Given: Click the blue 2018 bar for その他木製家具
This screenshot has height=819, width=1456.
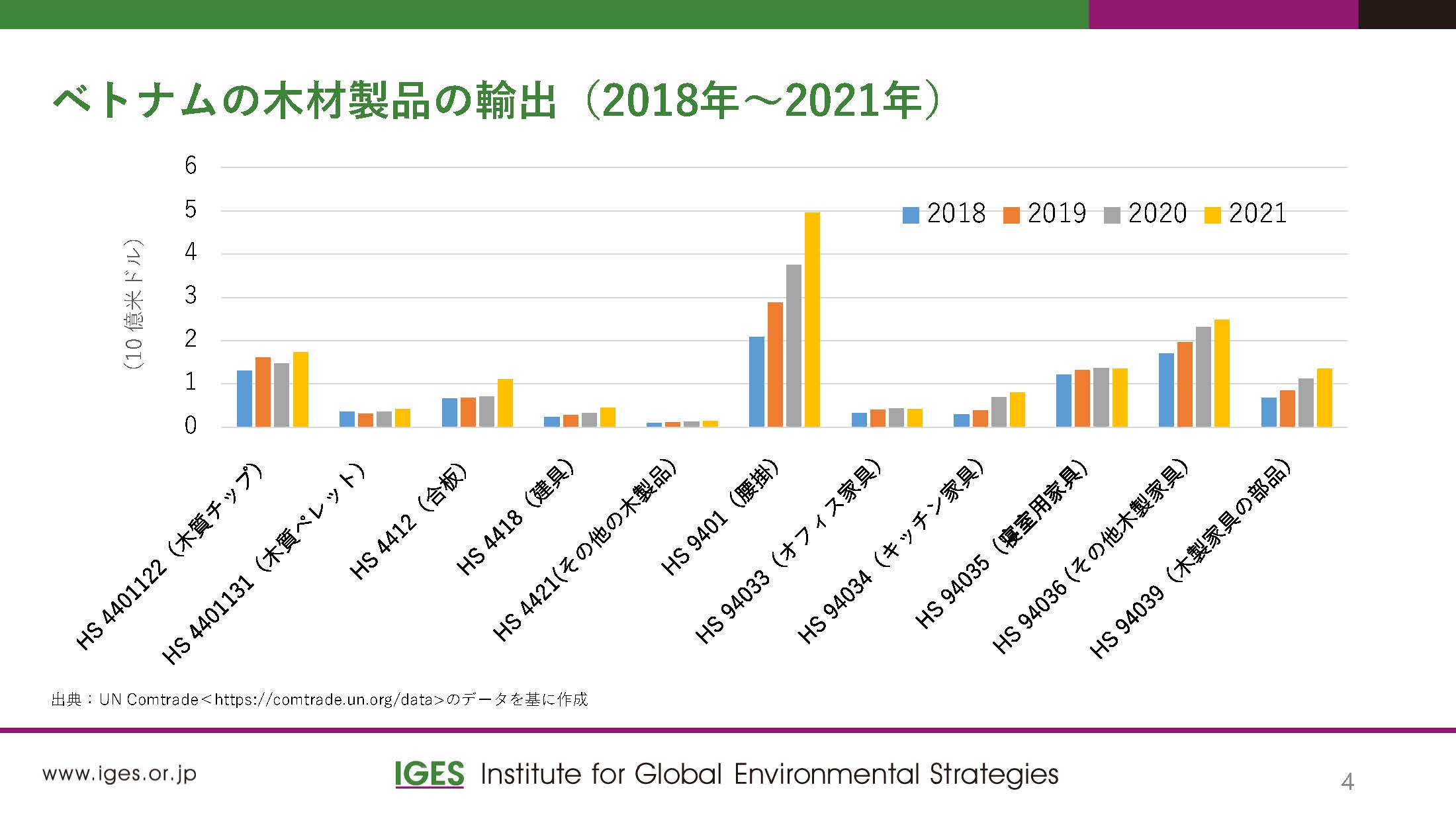Looking at the screenshot, I should point(1166,390).
